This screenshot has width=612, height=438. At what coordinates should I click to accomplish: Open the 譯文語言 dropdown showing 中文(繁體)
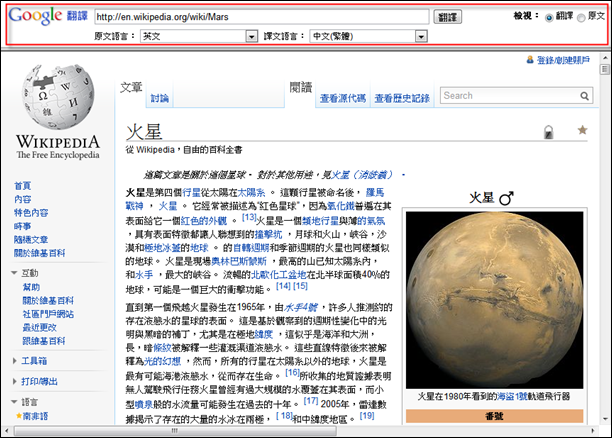click(x=368, y=36)
